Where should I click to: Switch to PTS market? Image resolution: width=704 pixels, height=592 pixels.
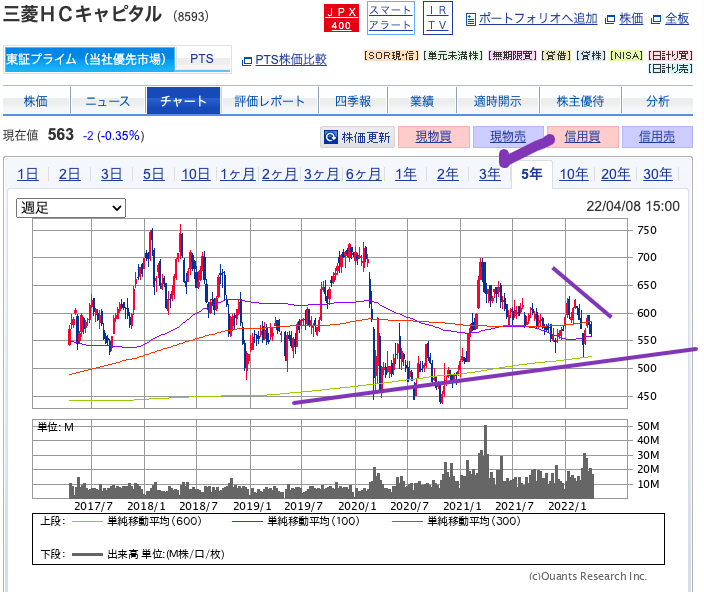(x=202, y=59)
